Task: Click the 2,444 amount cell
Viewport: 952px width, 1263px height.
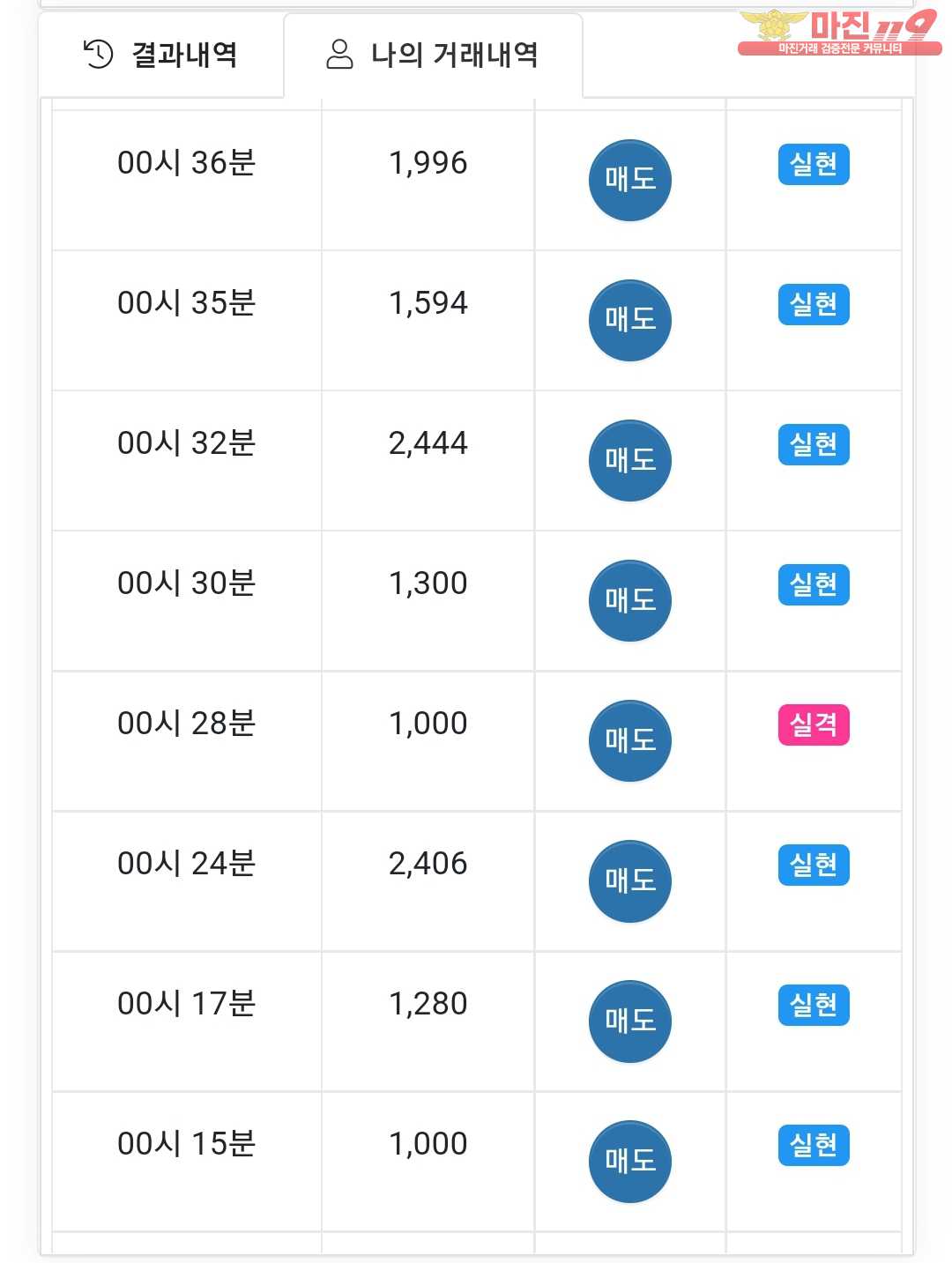Action: pos(428,460)
